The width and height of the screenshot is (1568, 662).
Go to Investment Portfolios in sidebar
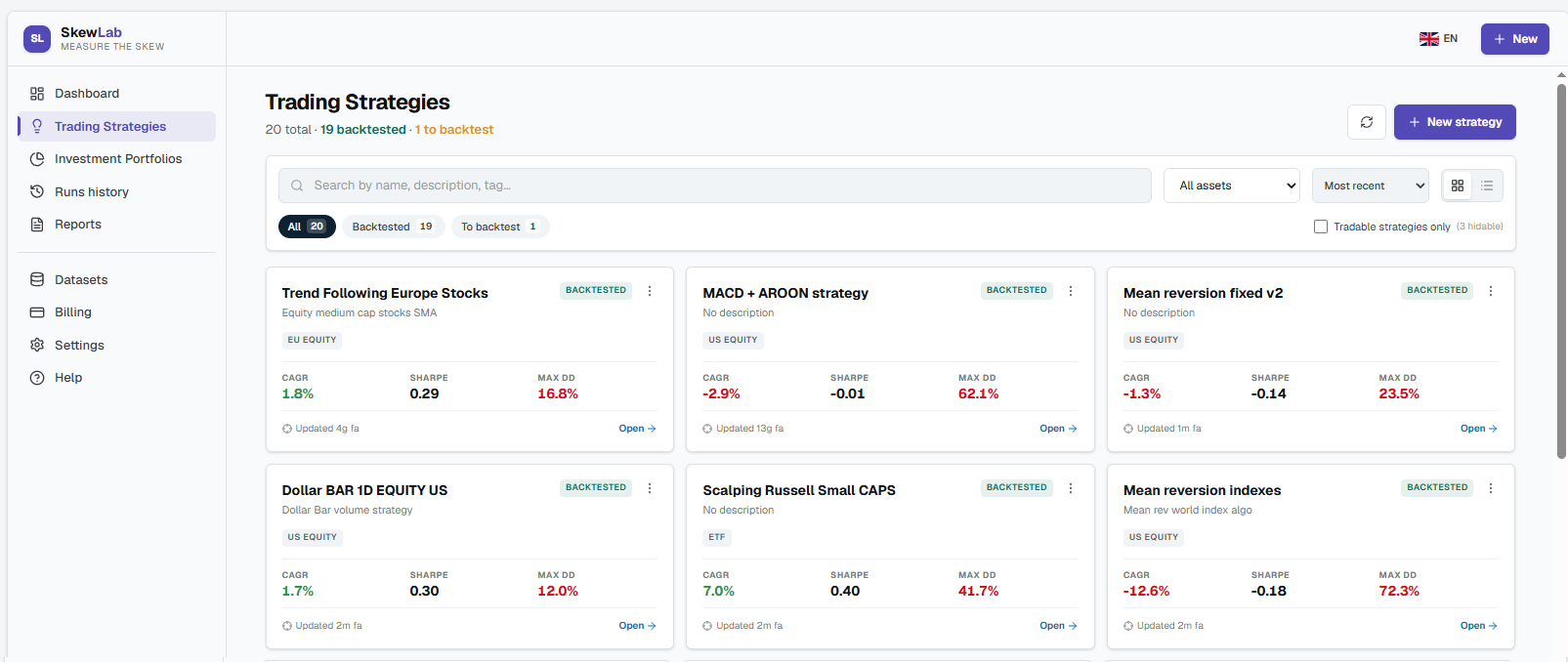coord(117,159)
